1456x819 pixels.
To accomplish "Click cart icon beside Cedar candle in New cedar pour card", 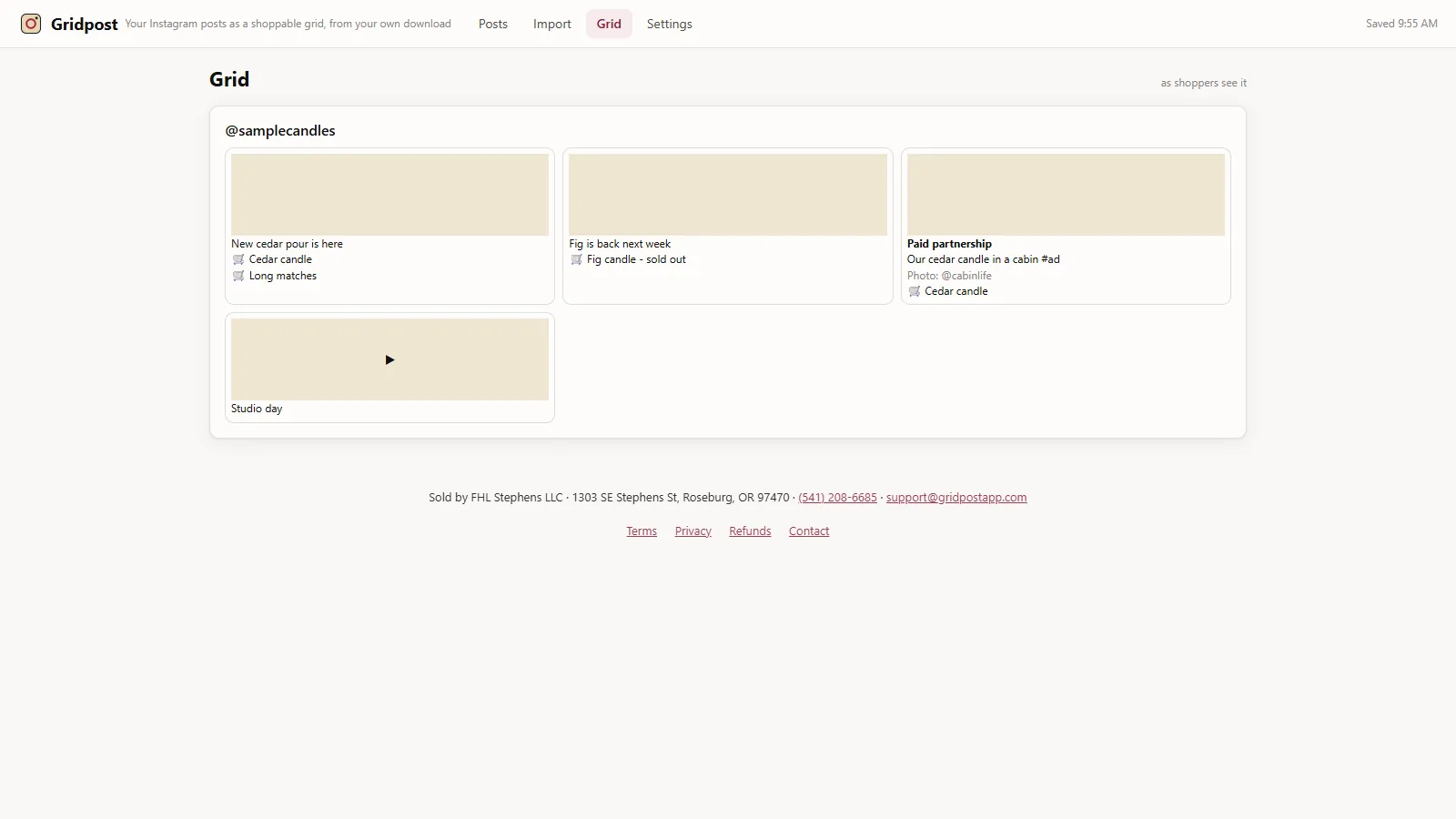I will (238, 259).
